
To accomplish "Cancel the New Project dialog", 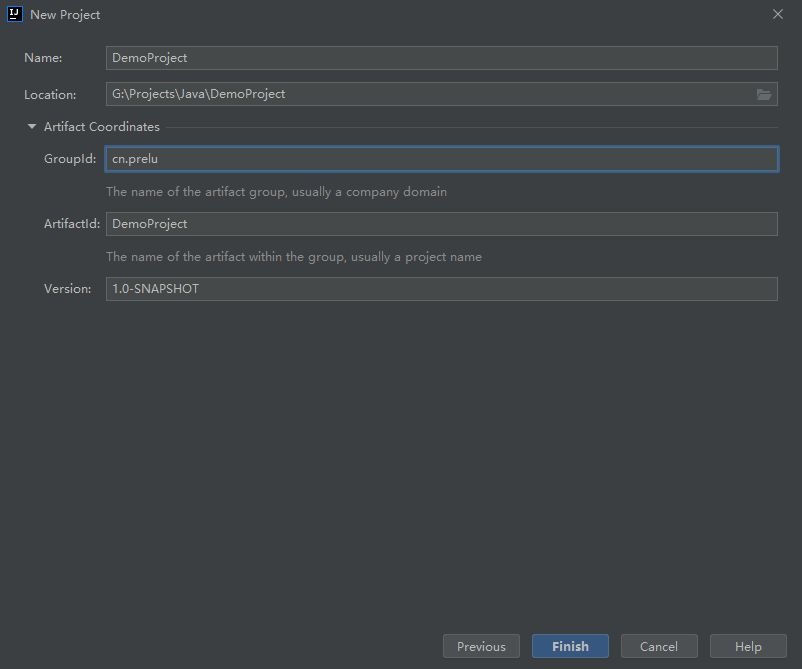I will point(659,646).
